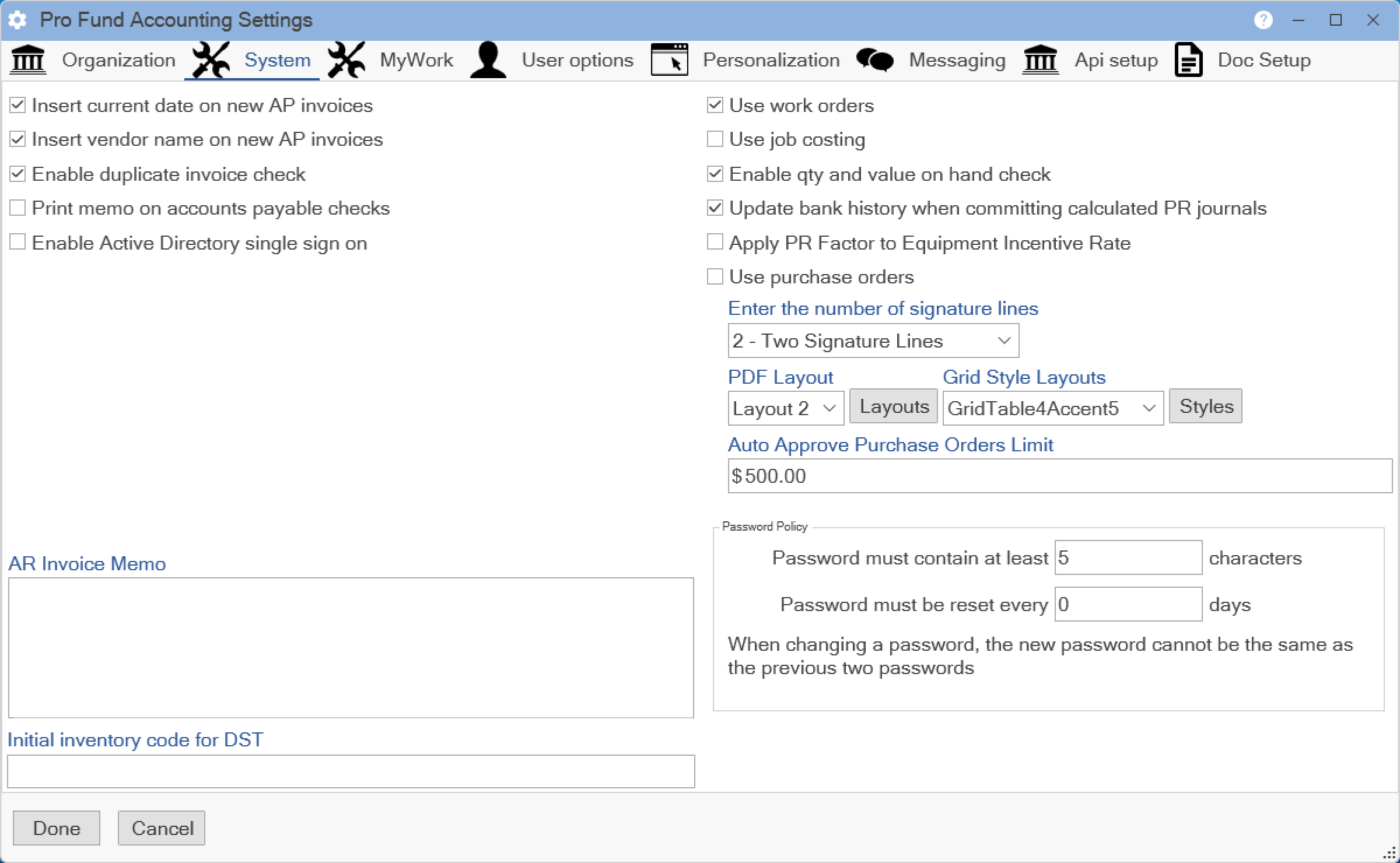Click the Doc Setup document icon
The image size is (1400, 863).
point(1188,60)
